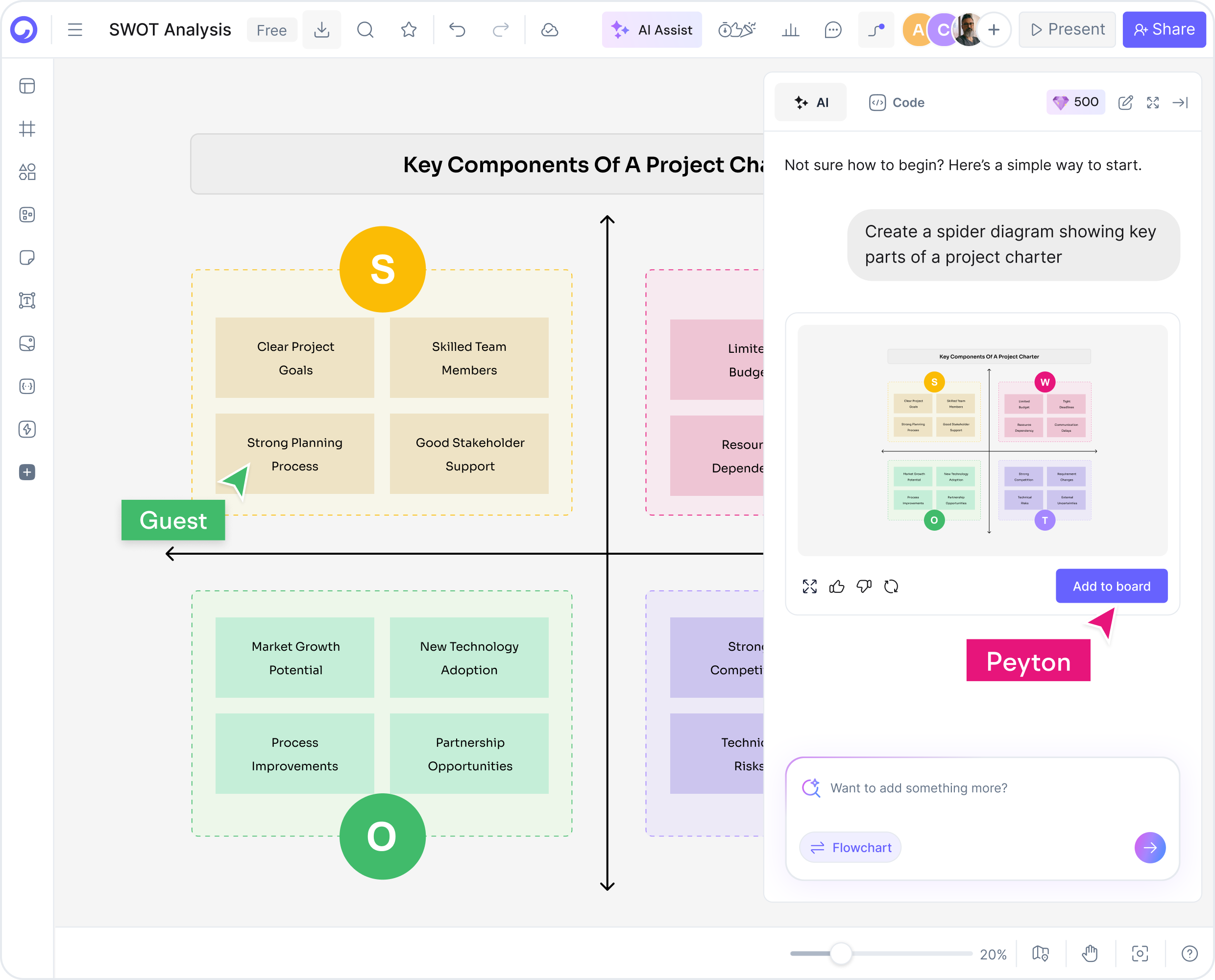Click the undo arrow
This screenshot has width=1215, height=980.
(457, 29)
